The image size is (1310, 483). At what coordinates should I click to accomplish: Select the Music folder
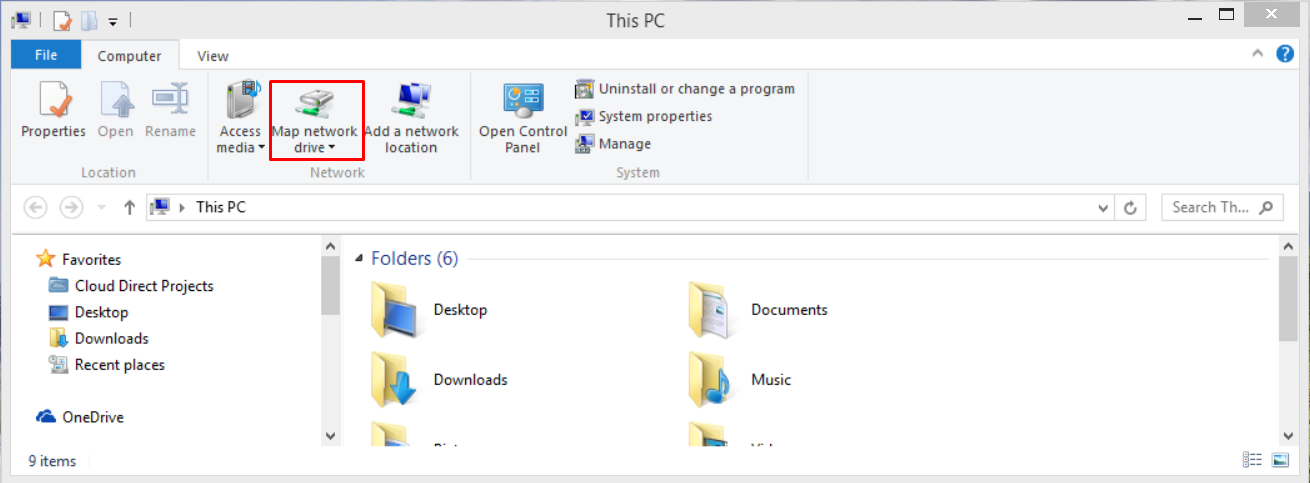click(x=740, y=380)
